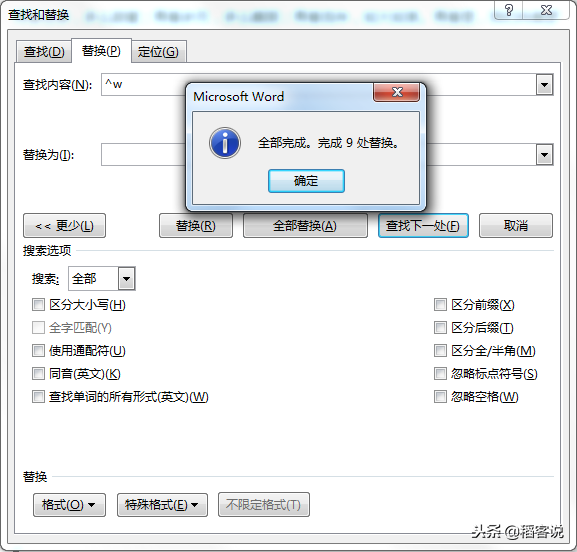Enable 区分大小写(H) checkbox
This screenshot has width=577, height=552.
[x=38, y=305]
